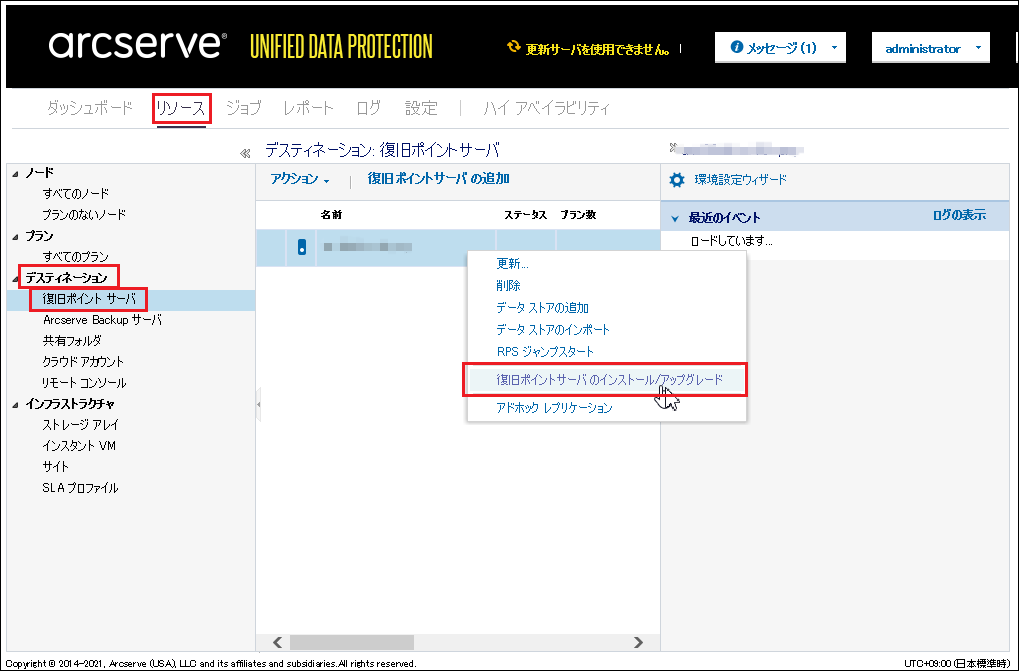Open the 設定 tab
Image resolution: width=1019 pixels, height=671 pixels.
coord(421,108)
